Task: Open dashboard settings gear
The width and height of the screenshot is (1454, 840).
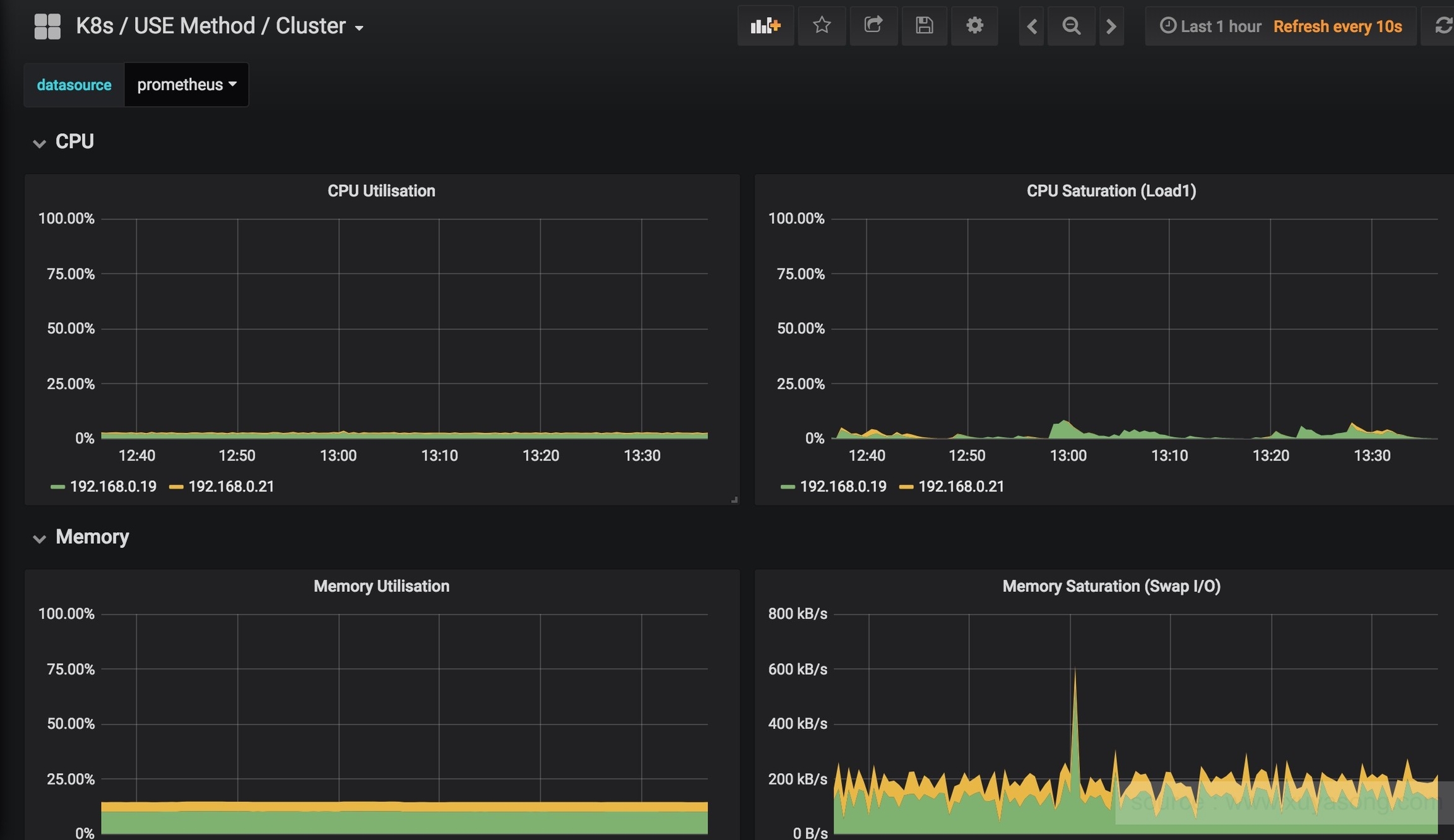Action: 974,26
